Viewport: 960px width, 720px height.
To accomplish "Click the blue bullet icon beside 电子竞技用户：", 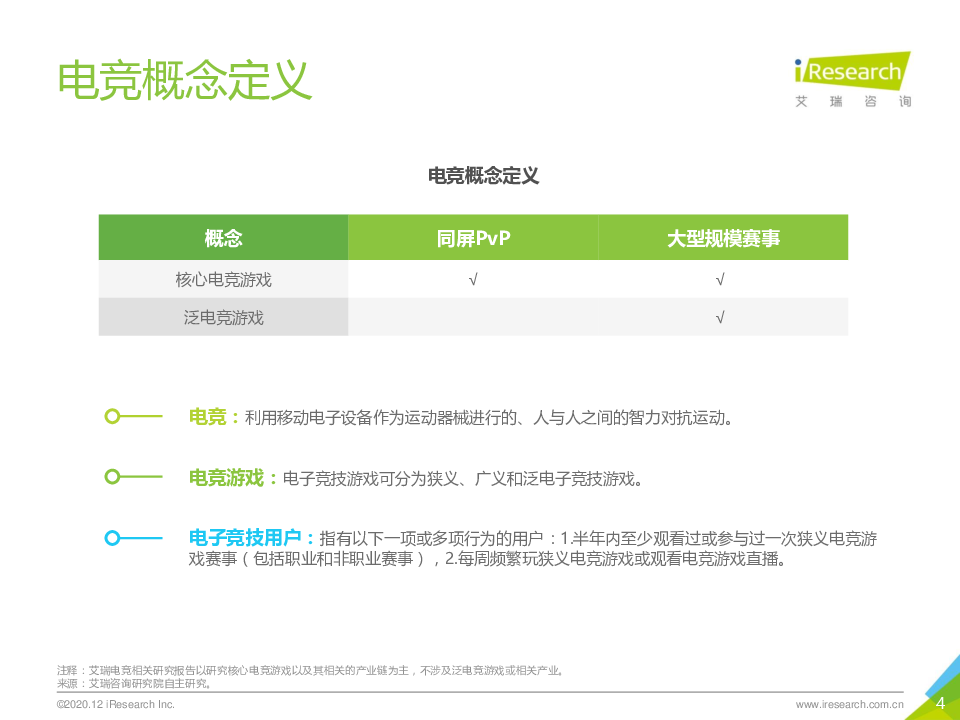I will pyautogui.click(x=113, y=538).
